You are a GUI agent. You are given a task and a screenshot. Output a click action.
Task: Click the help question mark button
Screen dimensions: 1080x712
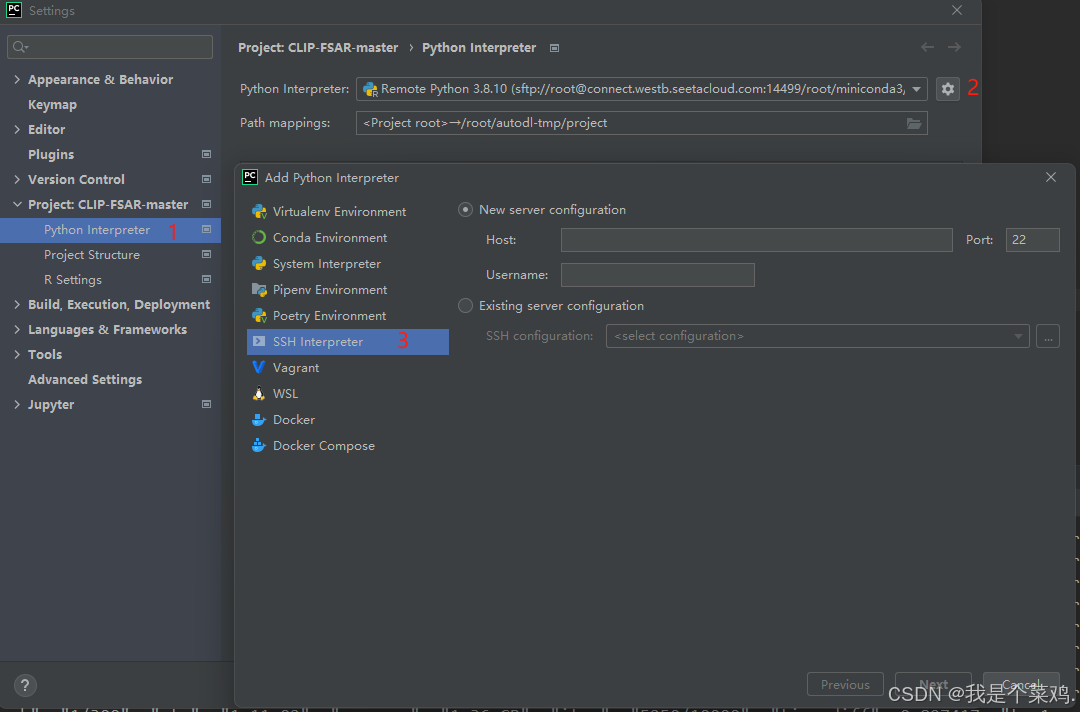(25, 685)
